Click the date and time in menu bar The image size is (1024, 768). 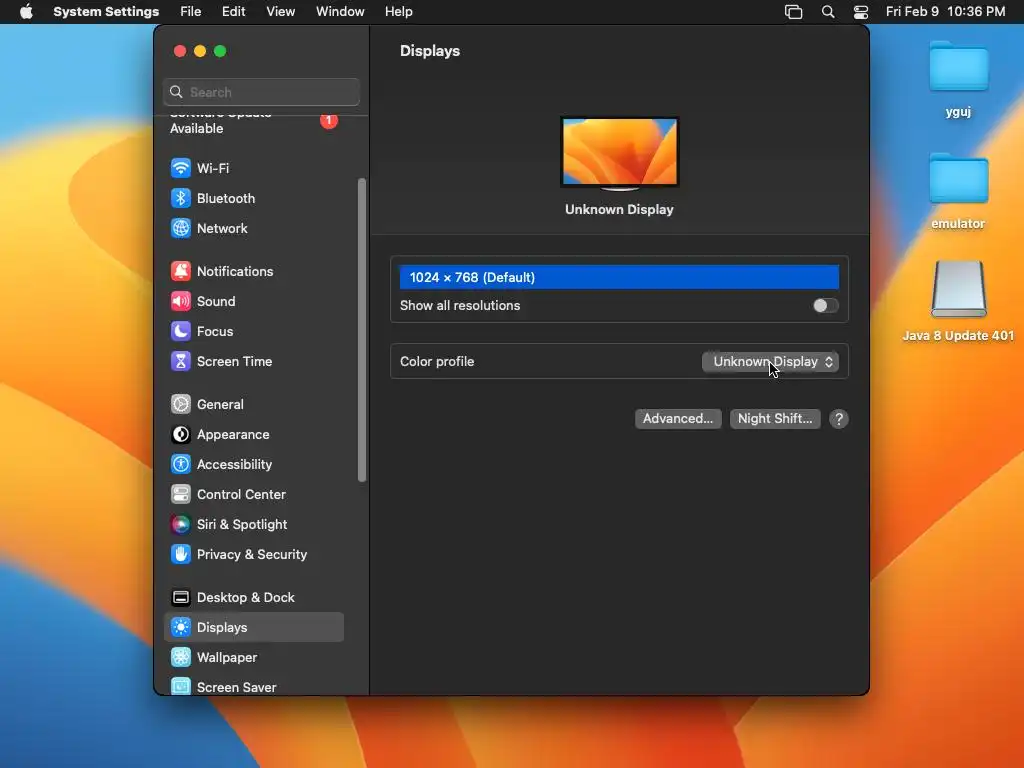coord(946,12)
